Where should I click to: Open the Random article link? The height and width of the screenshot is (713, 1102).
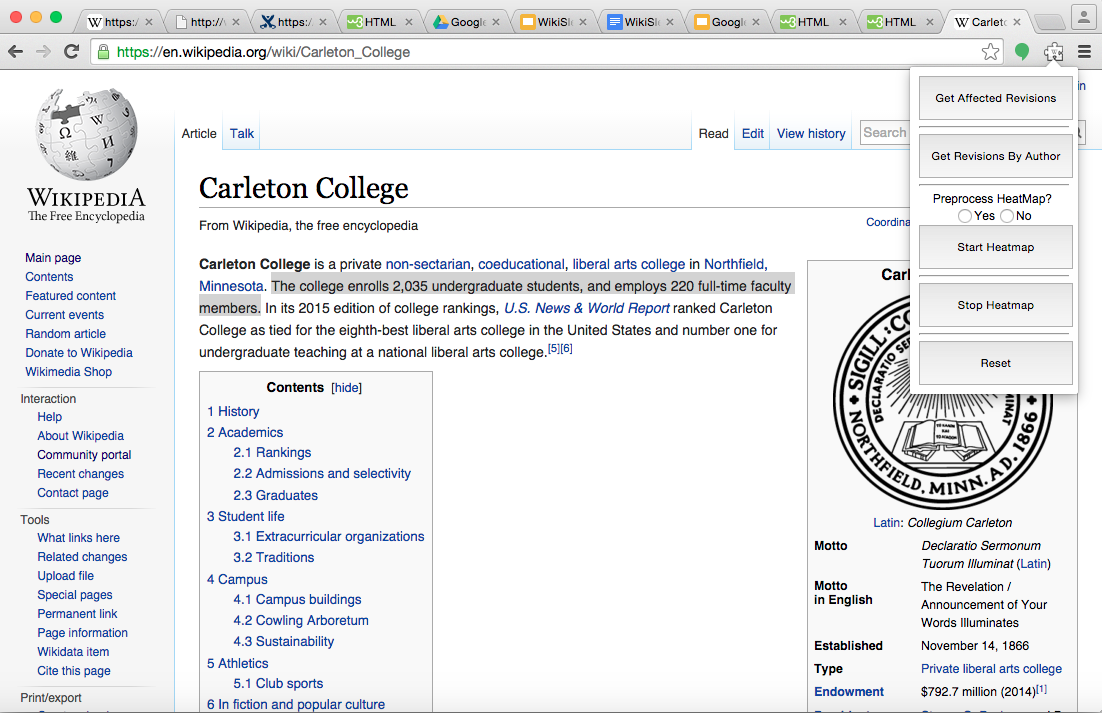pyautogui.click(x=65, y=333)
